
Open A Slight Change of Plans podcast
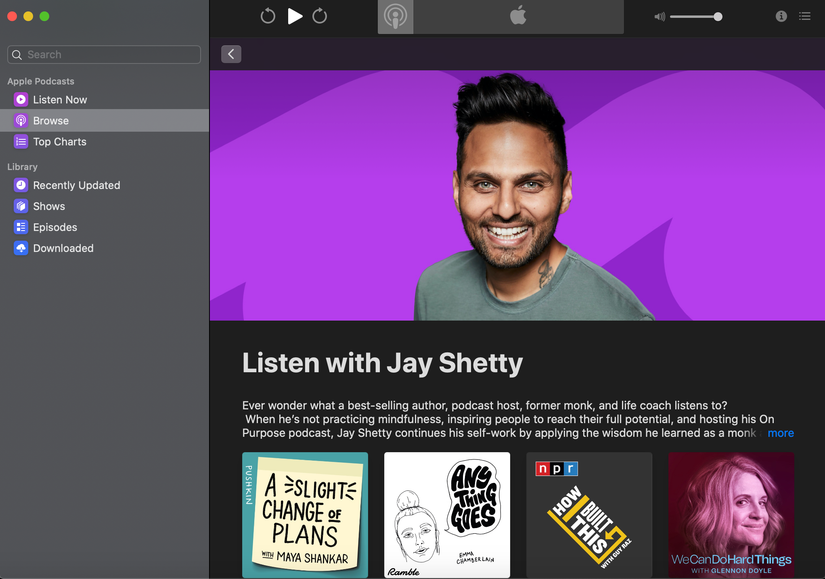(305, 515)
